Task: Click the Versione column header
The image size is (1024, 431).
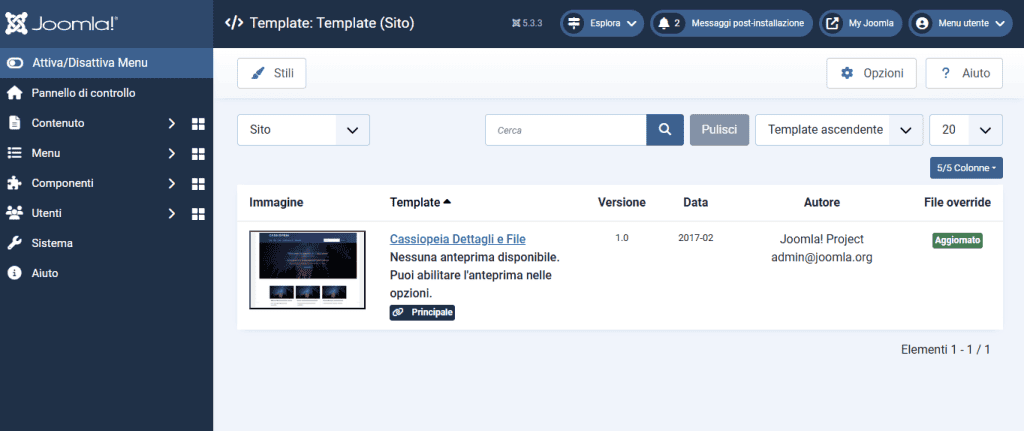Action: [622, 202]
